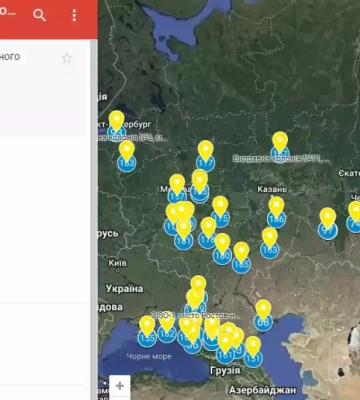Click the side panel vertical scrollbar
The height and width of the screenshot is (400, 360).
(x=94, y=219)
